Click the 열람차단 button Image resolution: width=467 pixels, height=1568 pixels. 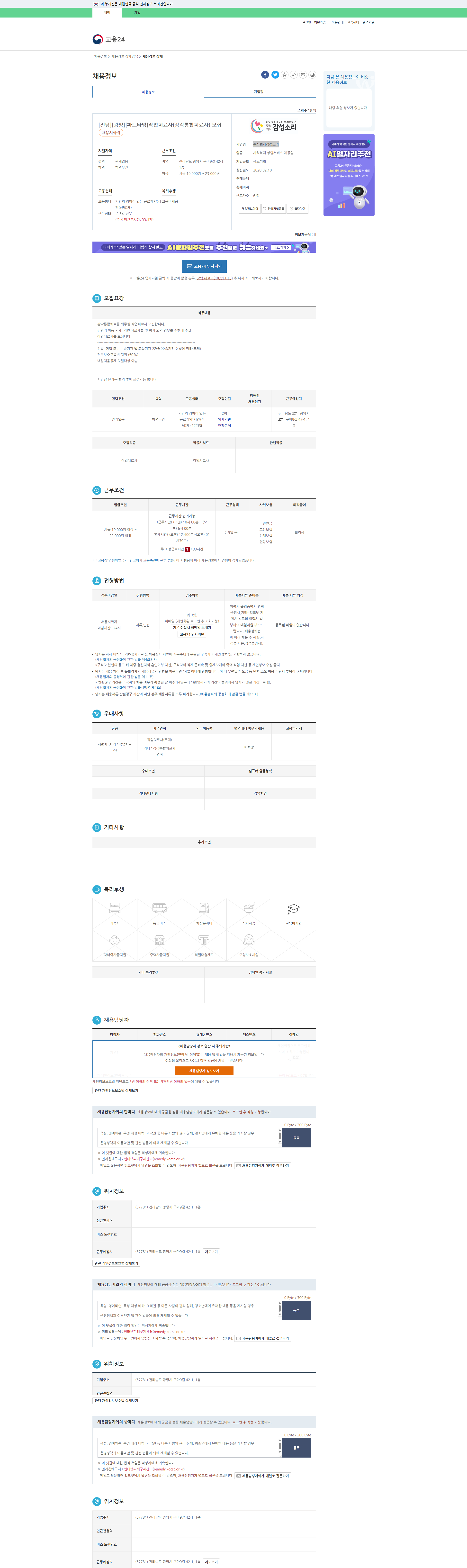coord(298,209)
